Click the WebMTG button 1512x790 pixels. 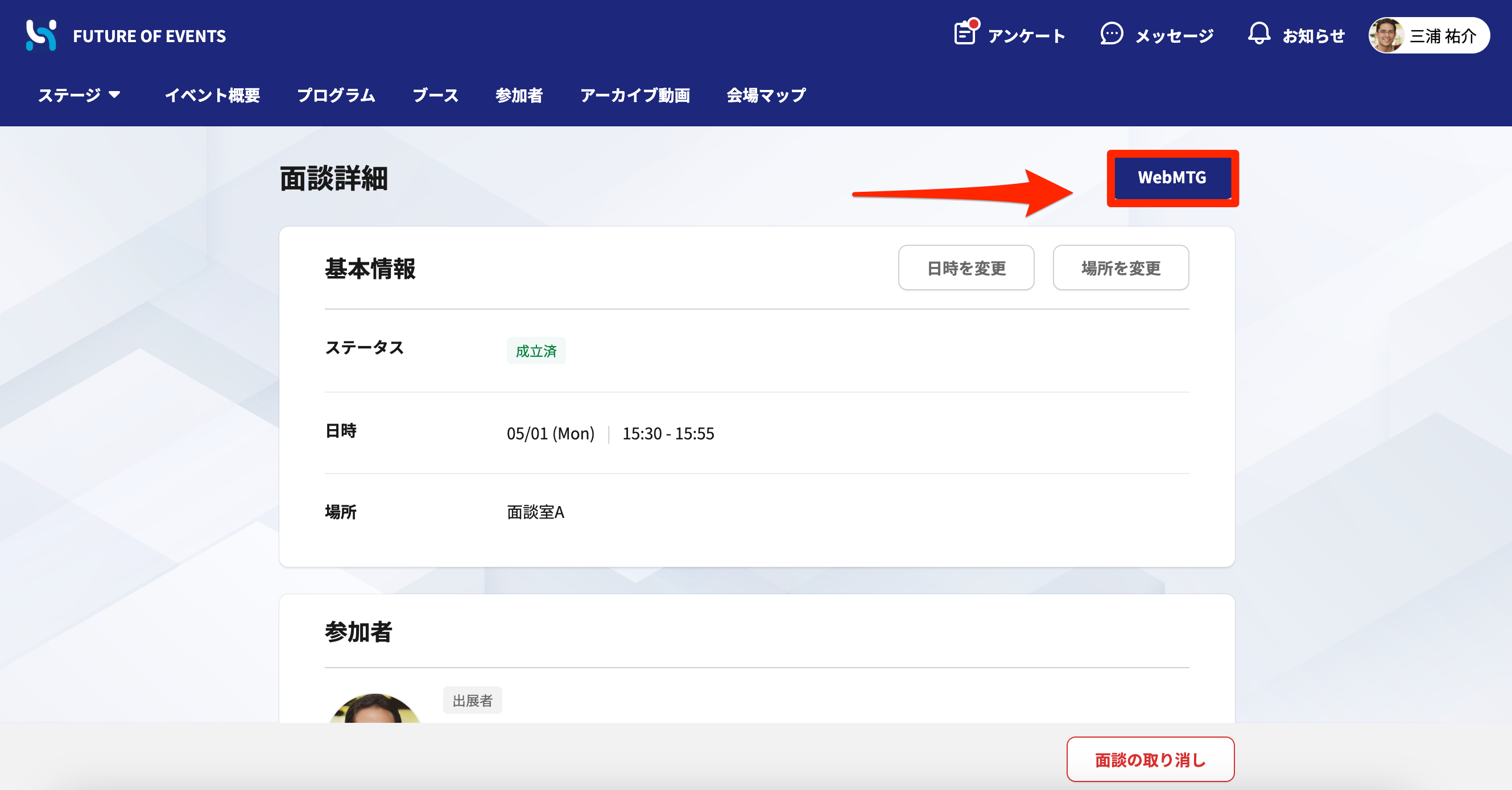pyautogui.click(x=1172, y=178)
